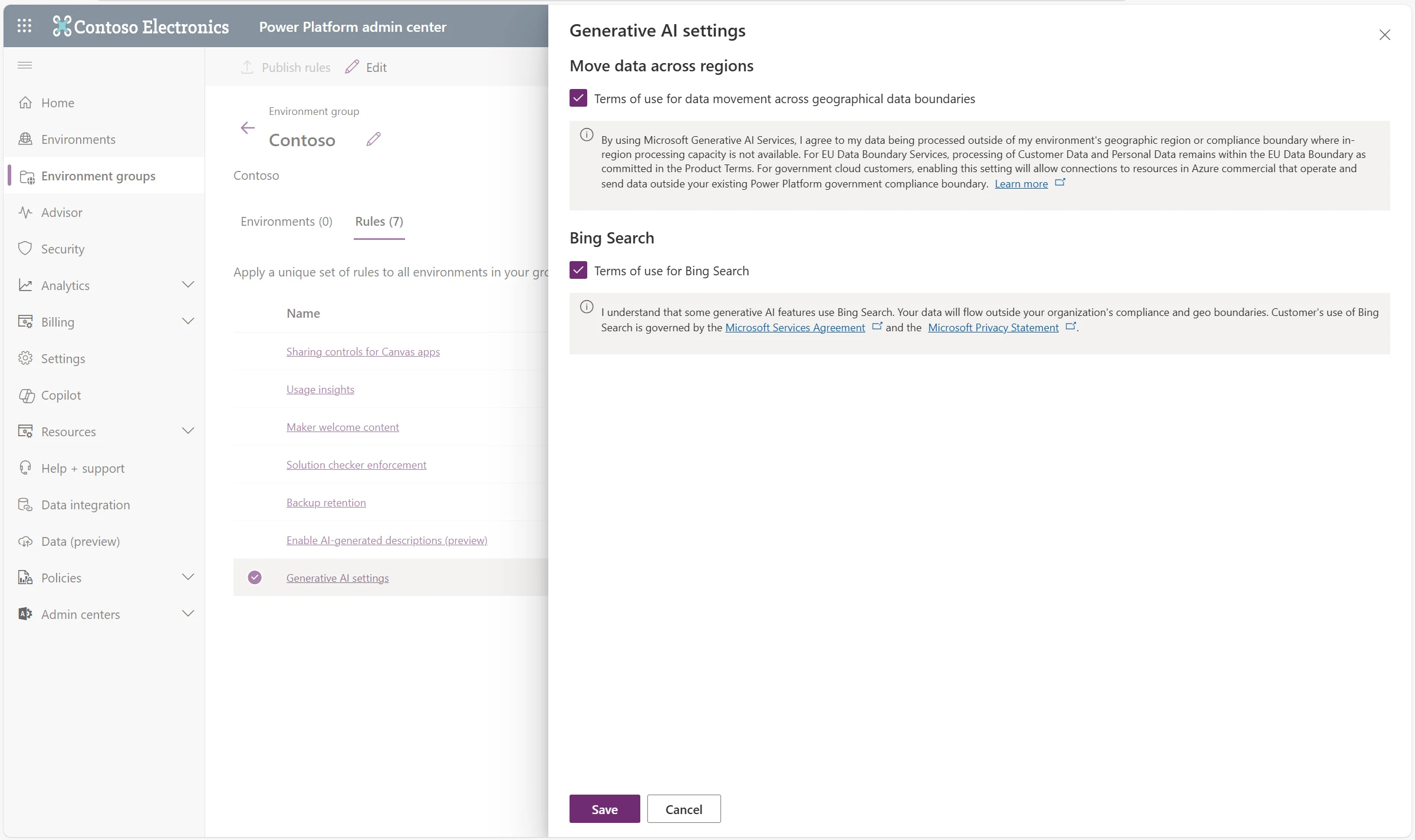Uncheck Terms of use for Bing Search
This screenshot has height=840, width=1415.
point(578,271)
